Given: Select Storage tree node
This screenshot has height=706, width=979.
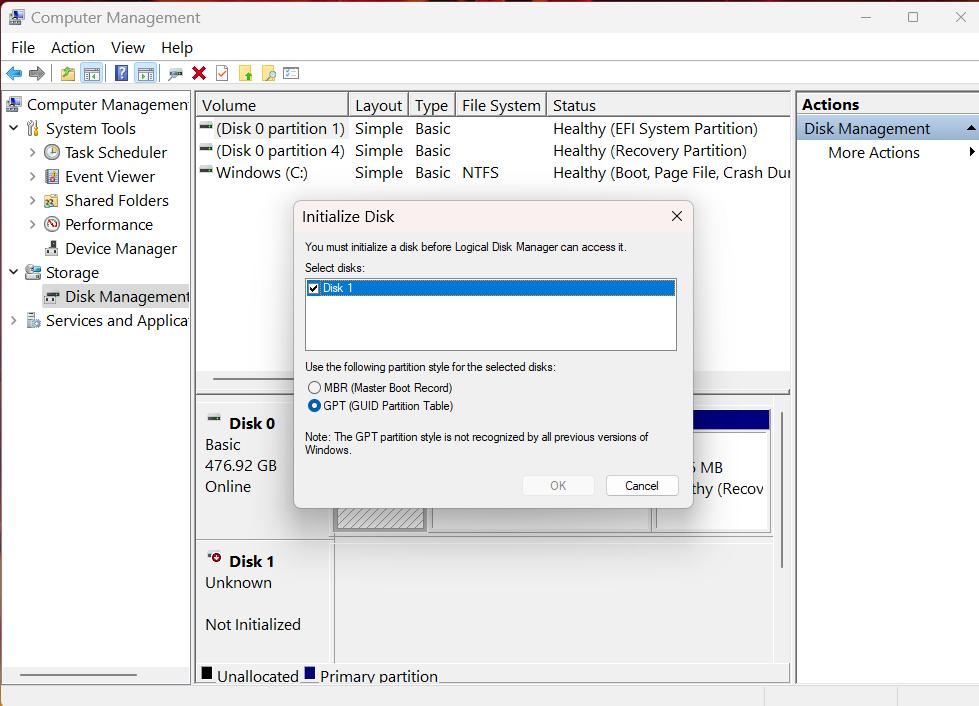Looking at the screenshot, I should click(x=72, y=273).
